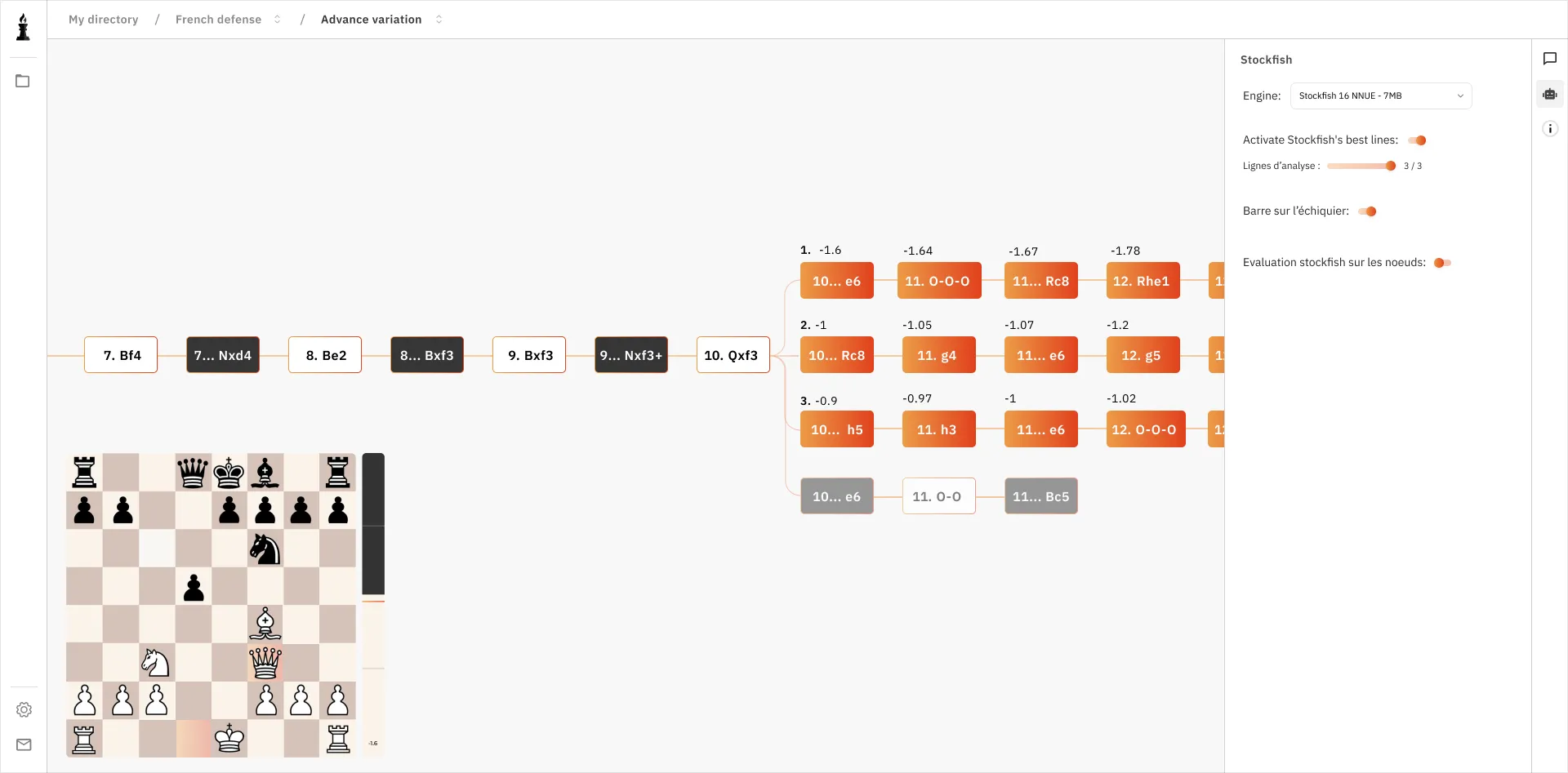Click evaluation value -1.05
This screenshot has height=773, width=1568.
coord(917,325)
